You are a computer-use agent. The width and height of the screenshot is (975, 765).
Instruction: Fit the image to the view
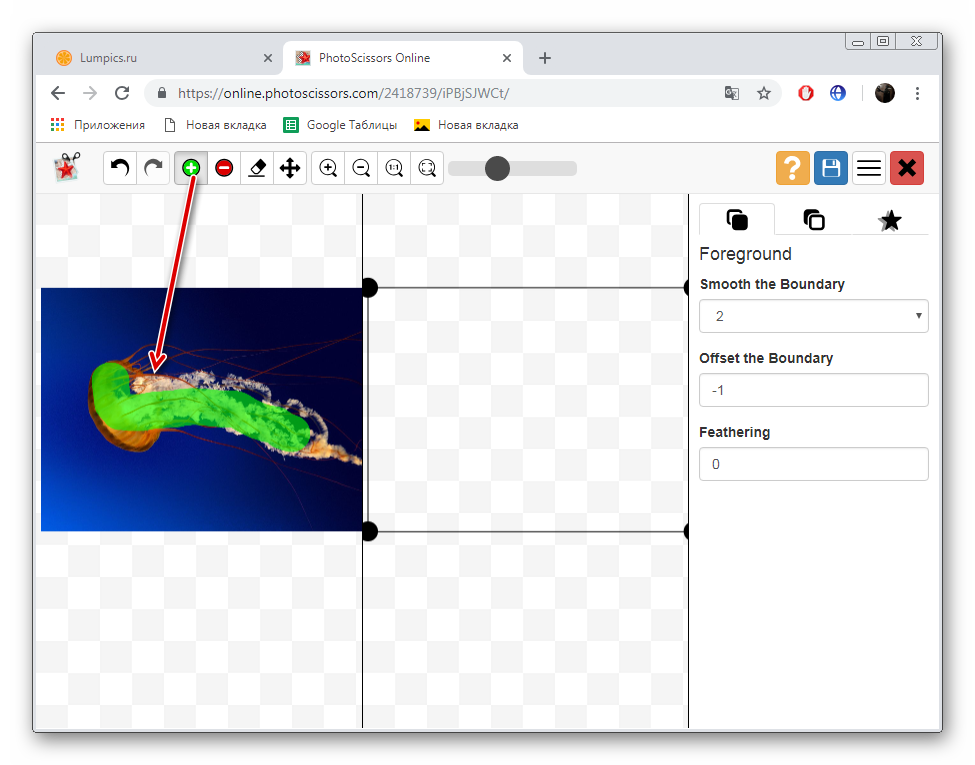click(x=427, y=168)
